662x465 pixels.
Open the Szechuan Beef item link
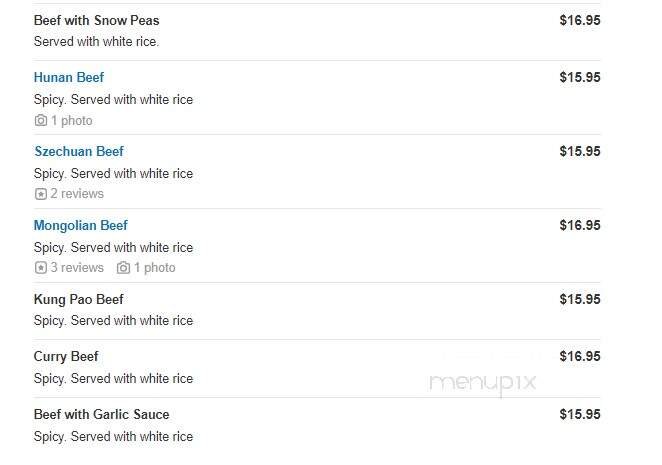click(79, 151)
